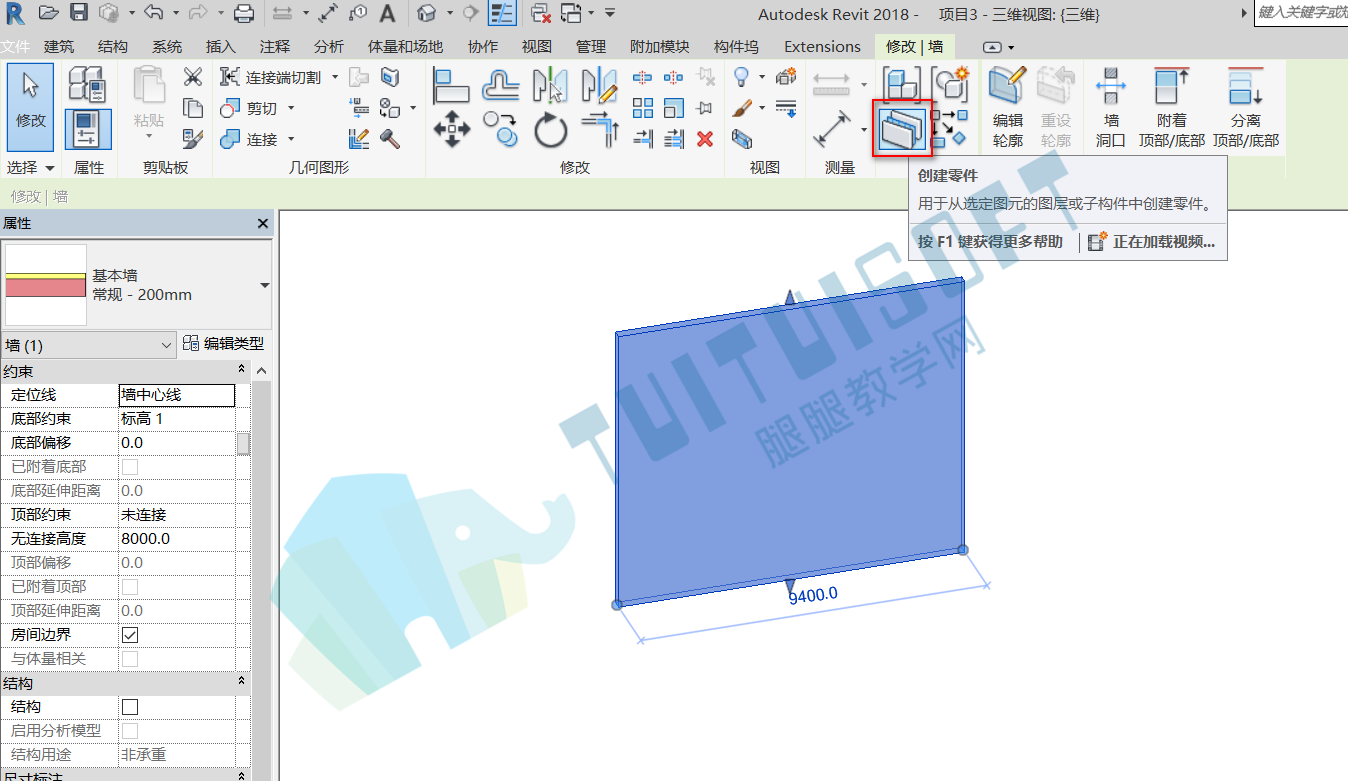This screenshot has width=1348, height=781.
Task: Click the 无连接高度 value field 8000.0
Action: 177,539
